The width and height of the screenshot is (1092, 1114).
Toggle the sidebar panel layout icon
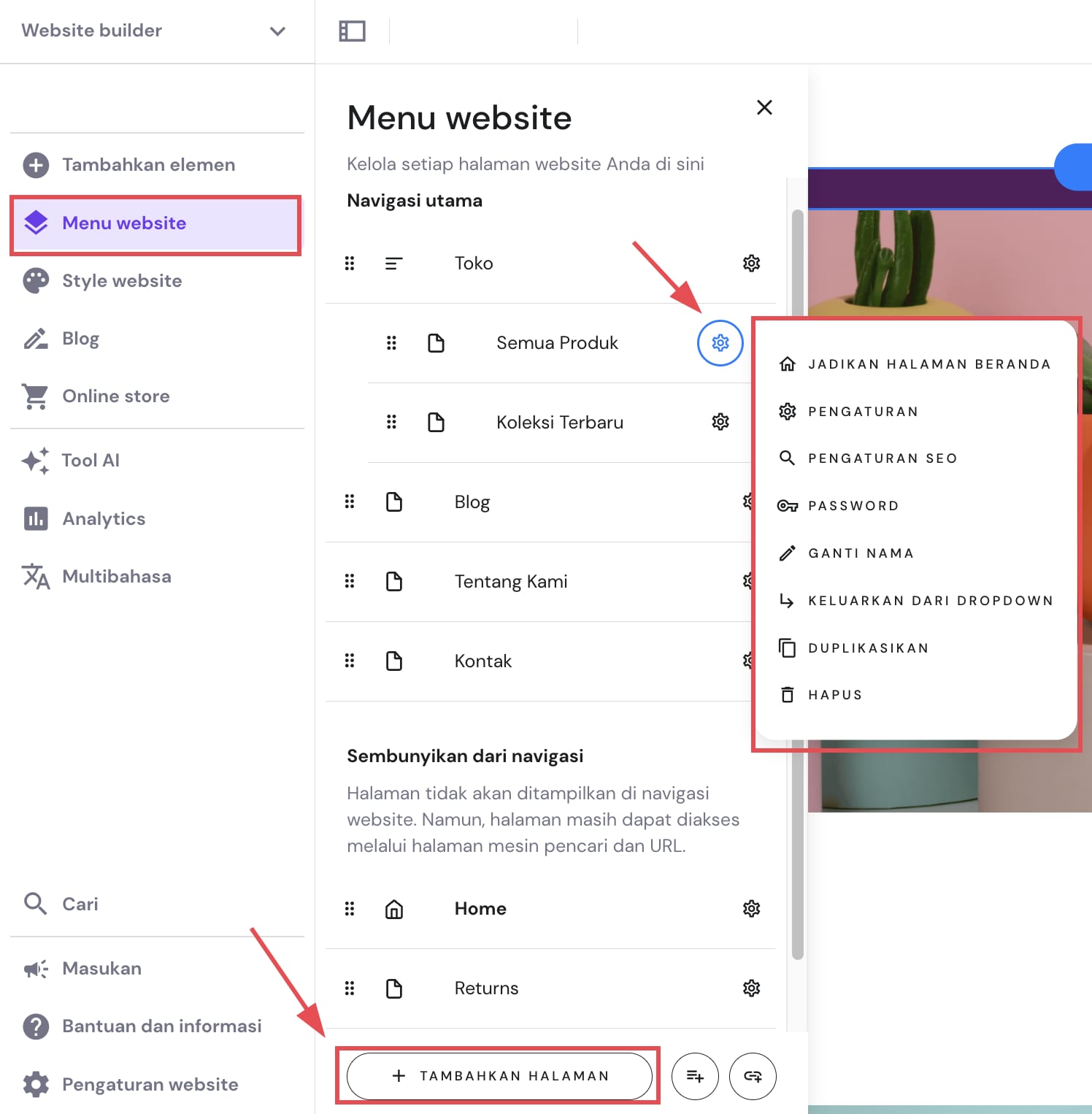click(352, 31)
